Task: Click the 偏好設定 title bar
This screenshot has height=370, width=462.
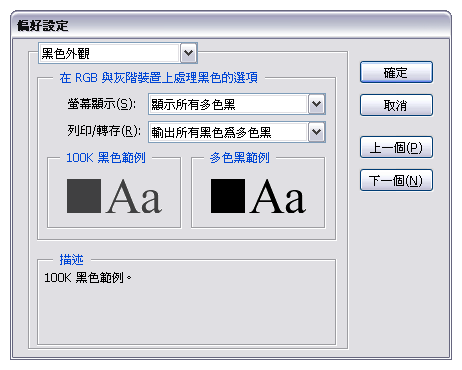Action: tap(231, 25)
